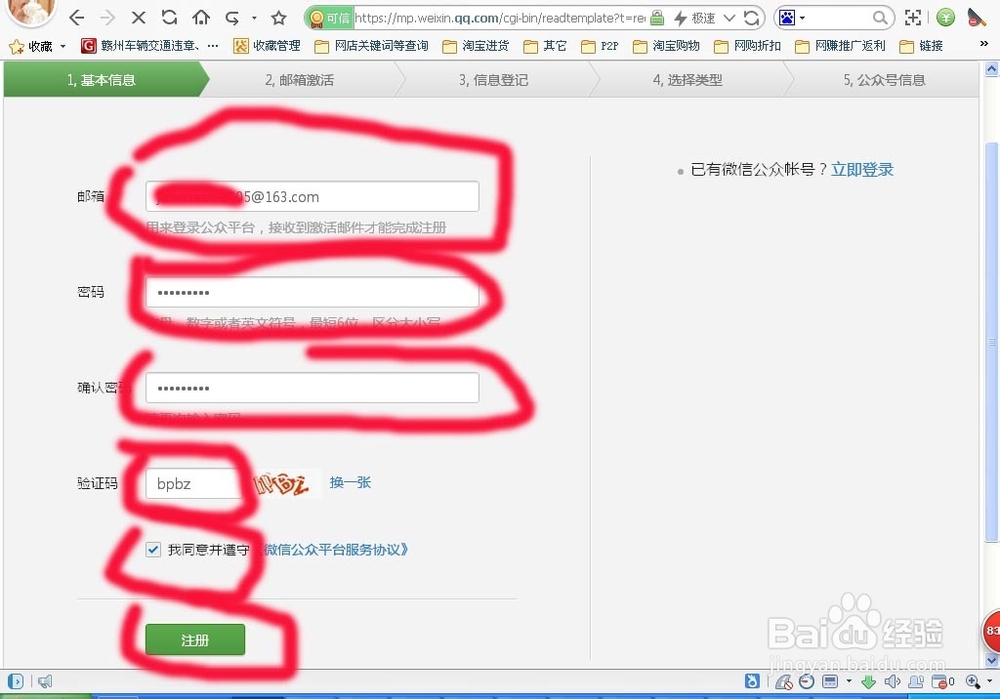Open the 其它 bookmark folder
This screenshot has width=1000, height=699.
point(545,46)
